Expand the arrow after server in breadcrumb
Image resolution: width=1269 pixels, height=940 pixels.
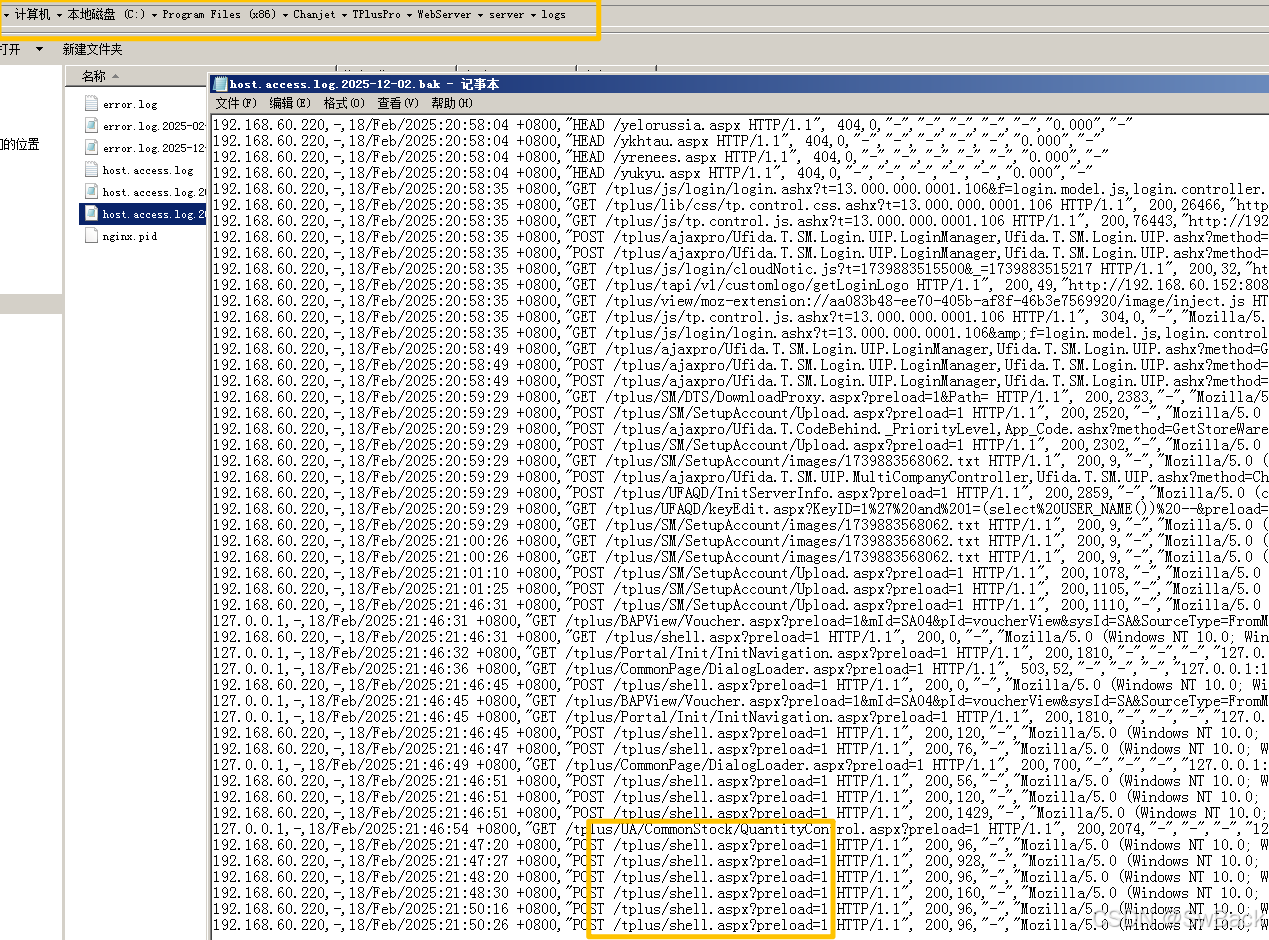[533, 15]
